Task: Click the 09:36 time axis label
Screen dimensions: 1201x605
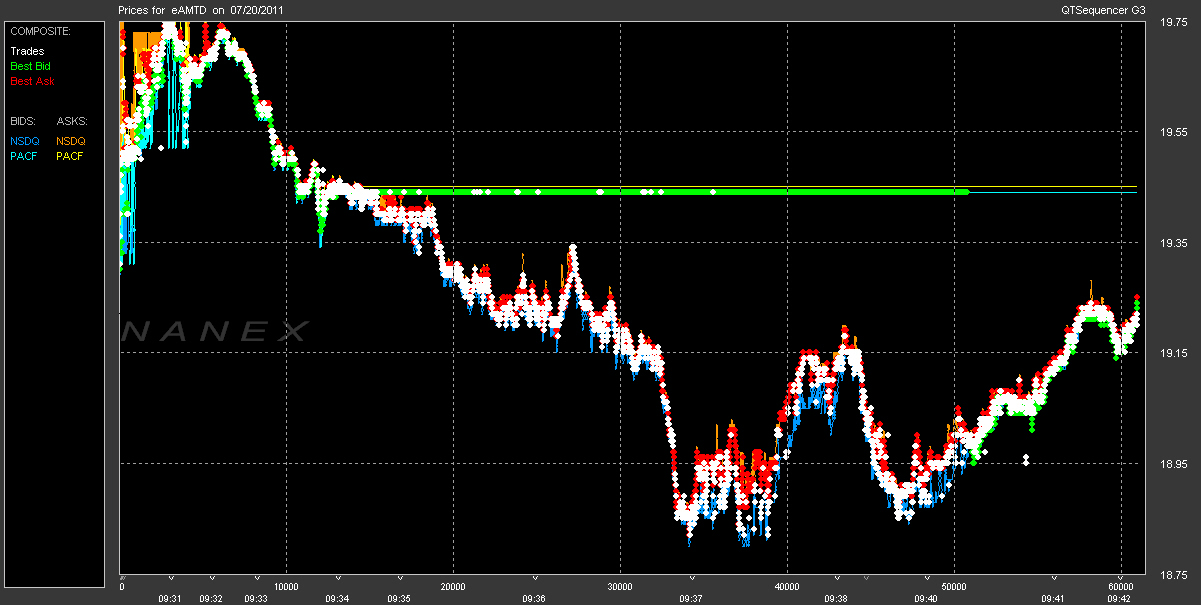Action: point(534,598)
